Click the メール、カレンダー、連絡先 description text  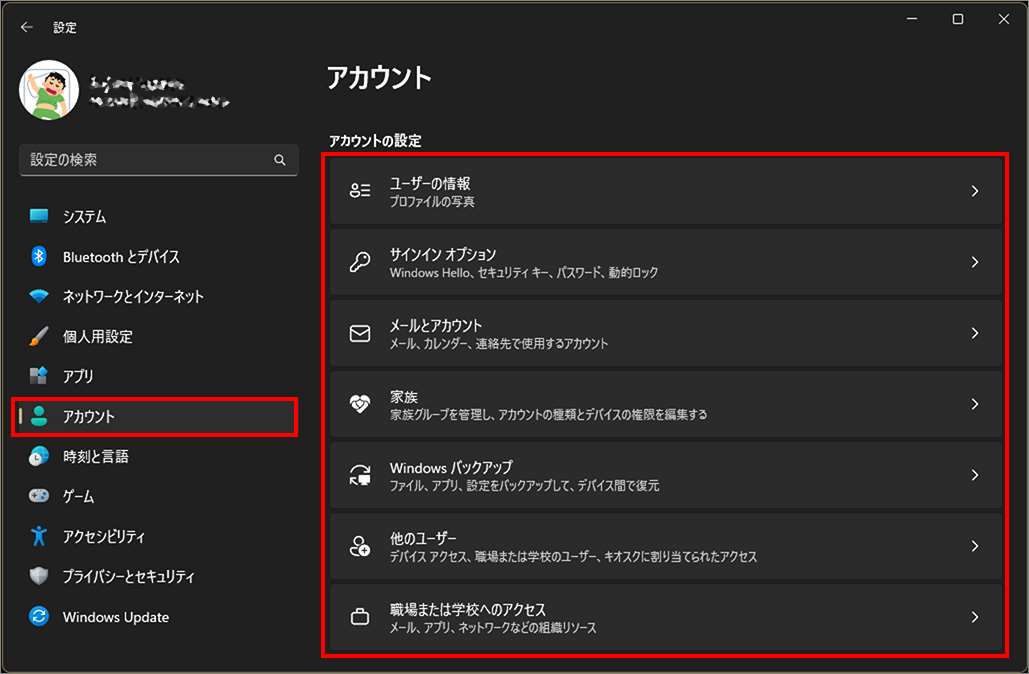click(x=499, y=344)
